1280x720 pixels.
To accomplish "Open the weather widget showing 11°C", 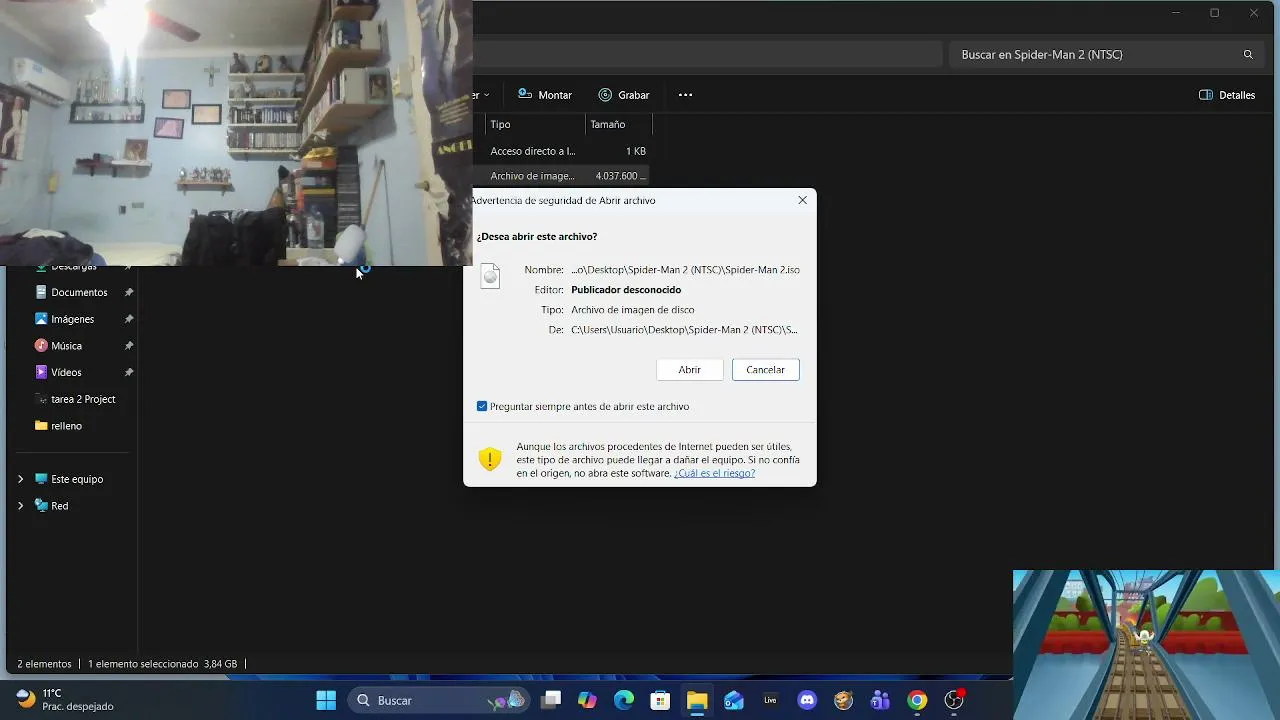I will (65, 700).
